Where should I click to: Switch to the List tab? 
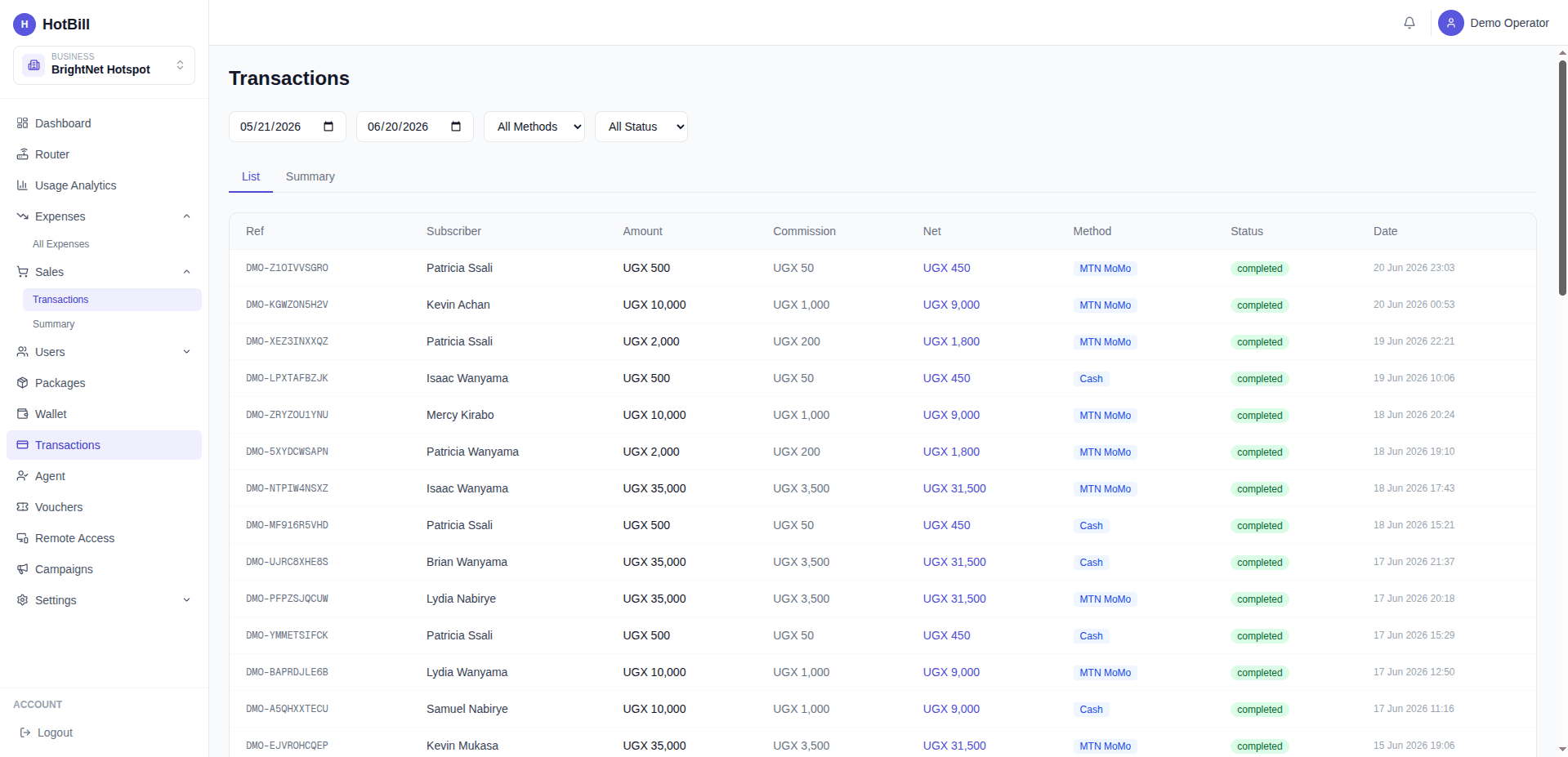(x=251, y=176)
